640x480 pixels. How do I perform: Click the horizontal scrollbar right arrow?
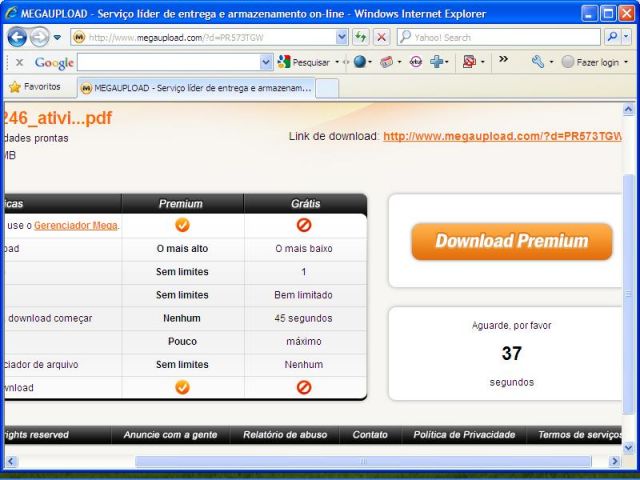pos(614,461)
